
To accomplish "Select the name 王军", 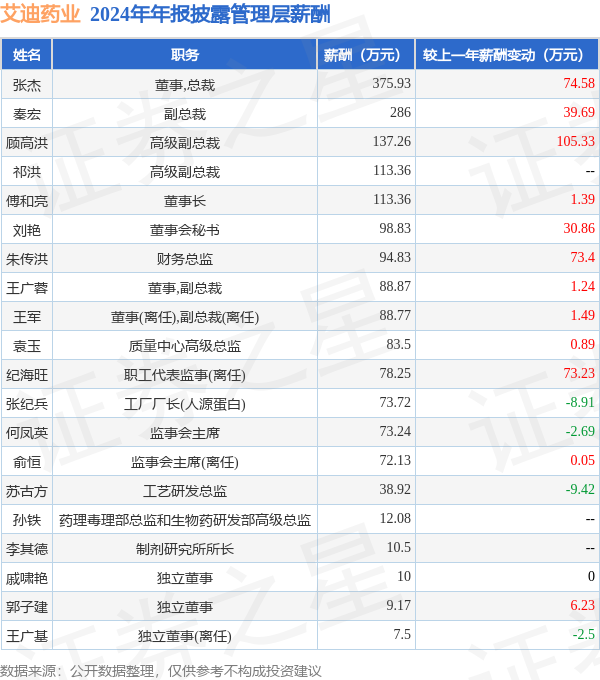I will pos(27,317).
